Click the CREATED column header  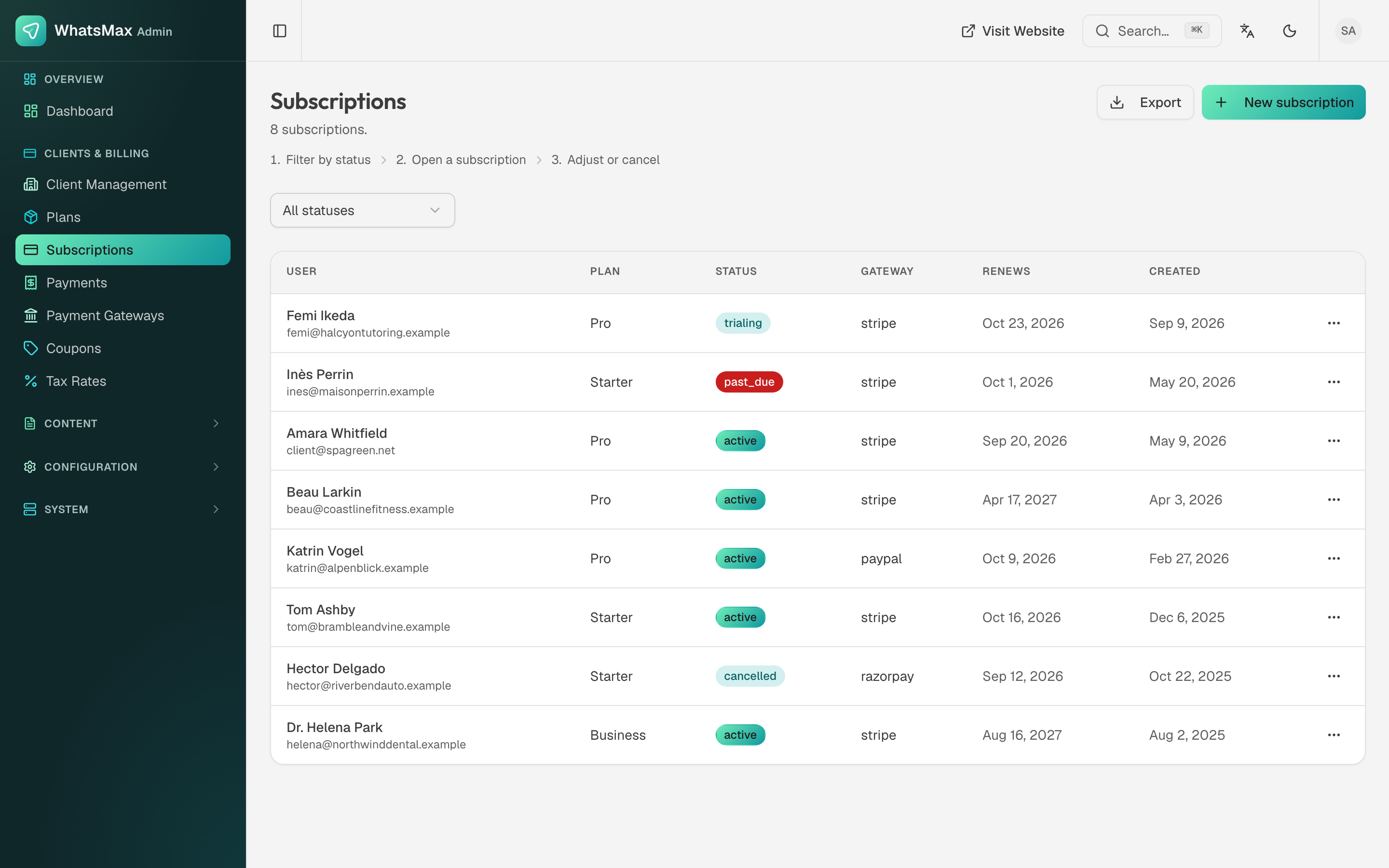click(1174, 271)
